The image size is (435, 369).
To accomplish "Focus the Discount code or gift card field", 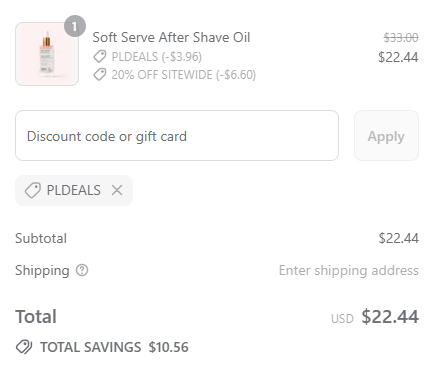I will [x=177, y=136].
